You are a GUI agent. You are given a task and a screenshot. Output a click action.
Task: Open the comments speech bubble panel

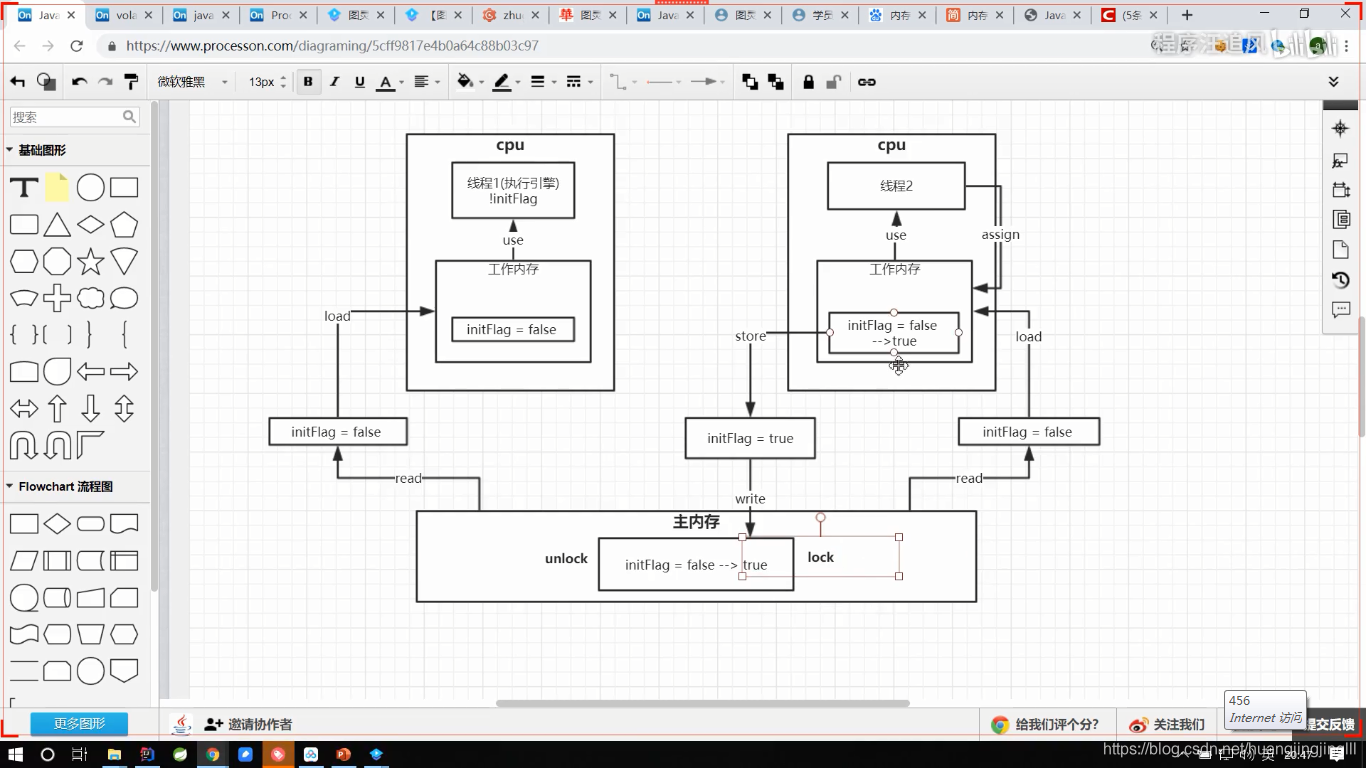click(x=1341, y=310)
